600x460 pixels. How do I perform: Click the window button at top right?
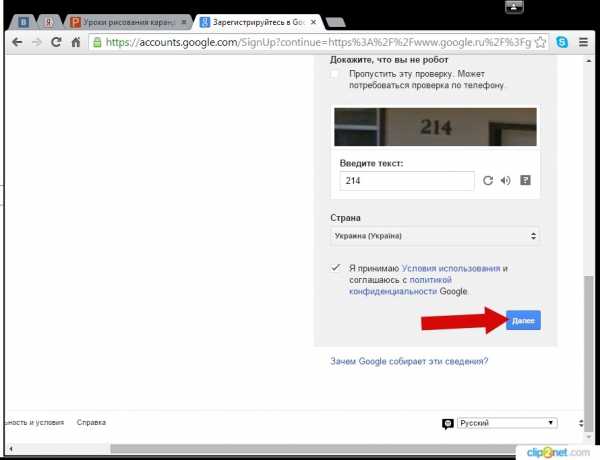point(514,7)
